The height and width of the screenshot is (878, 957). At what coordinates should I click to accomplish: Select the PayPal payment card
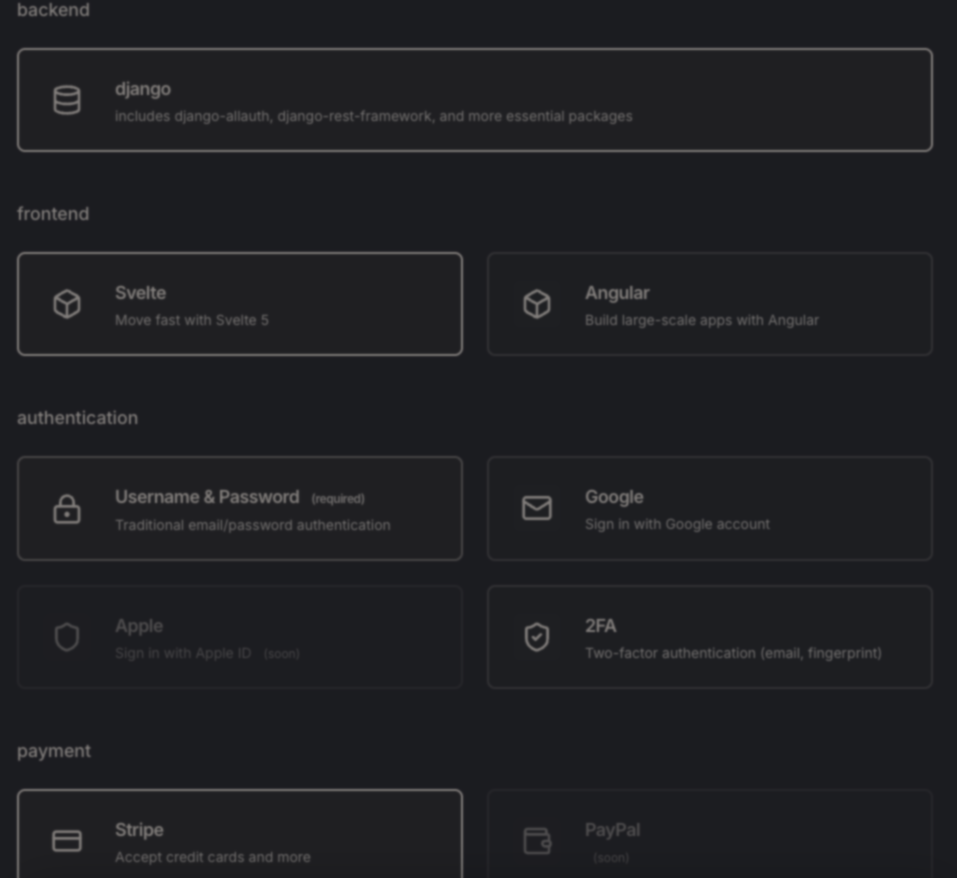tap(710, 835)
